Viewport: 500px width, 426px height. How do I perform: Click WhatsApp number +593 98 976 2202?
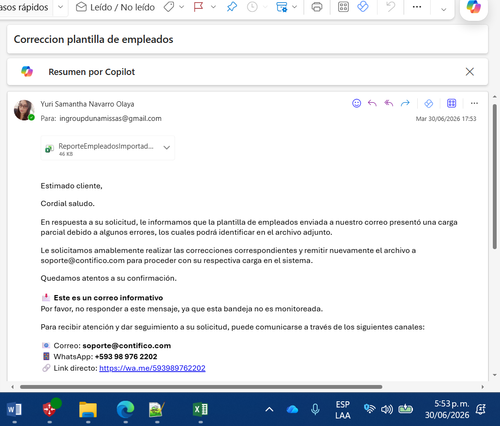pyautogui.click(x=126, y=357)
